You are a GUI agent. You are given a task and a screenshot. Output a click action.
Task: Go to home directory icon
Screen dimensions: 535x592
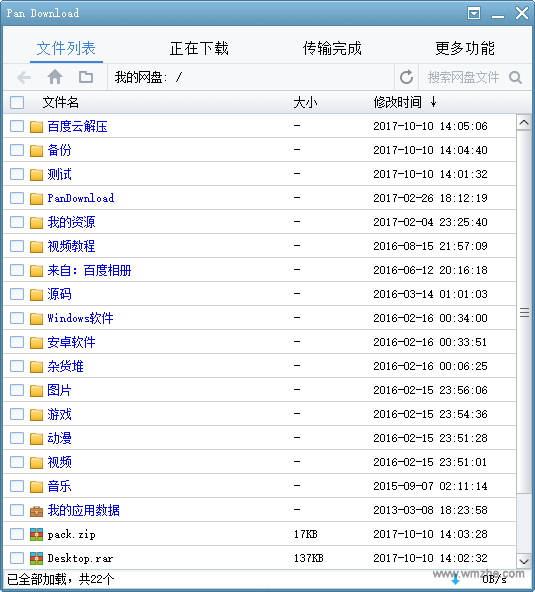point(55,77)
